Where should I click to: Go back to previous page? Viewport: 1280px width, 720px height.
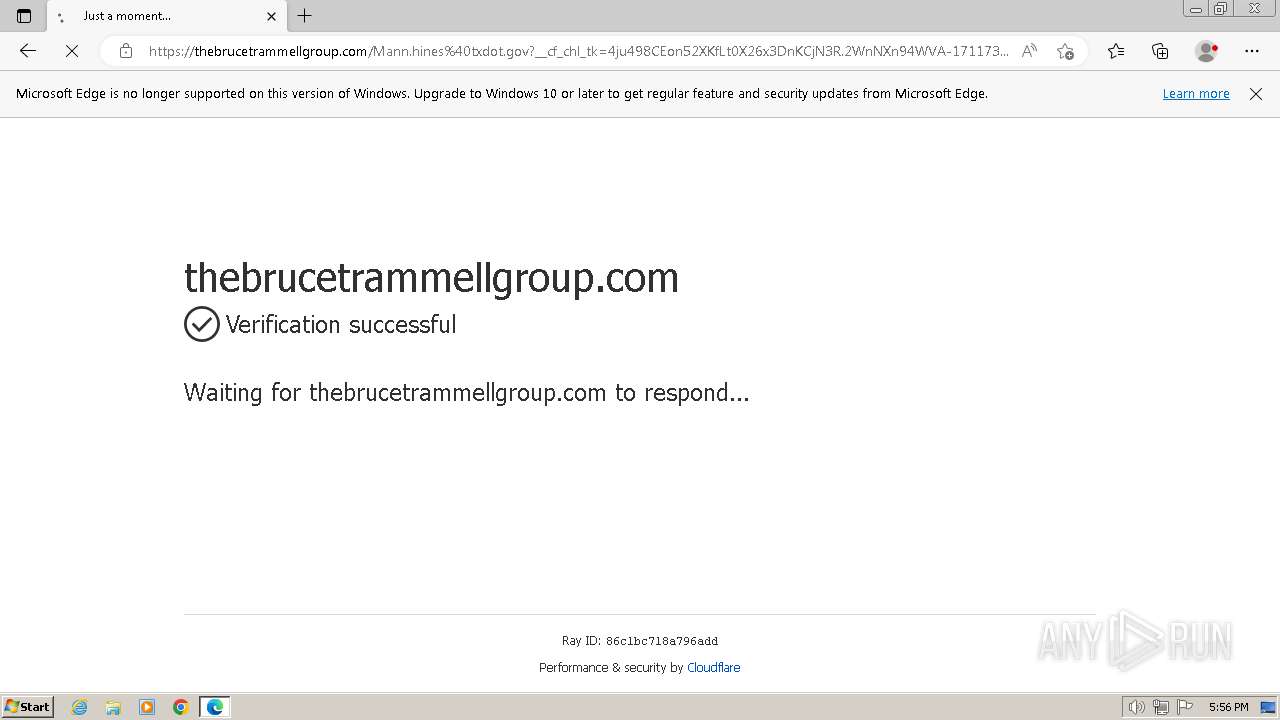click(28, 51)
